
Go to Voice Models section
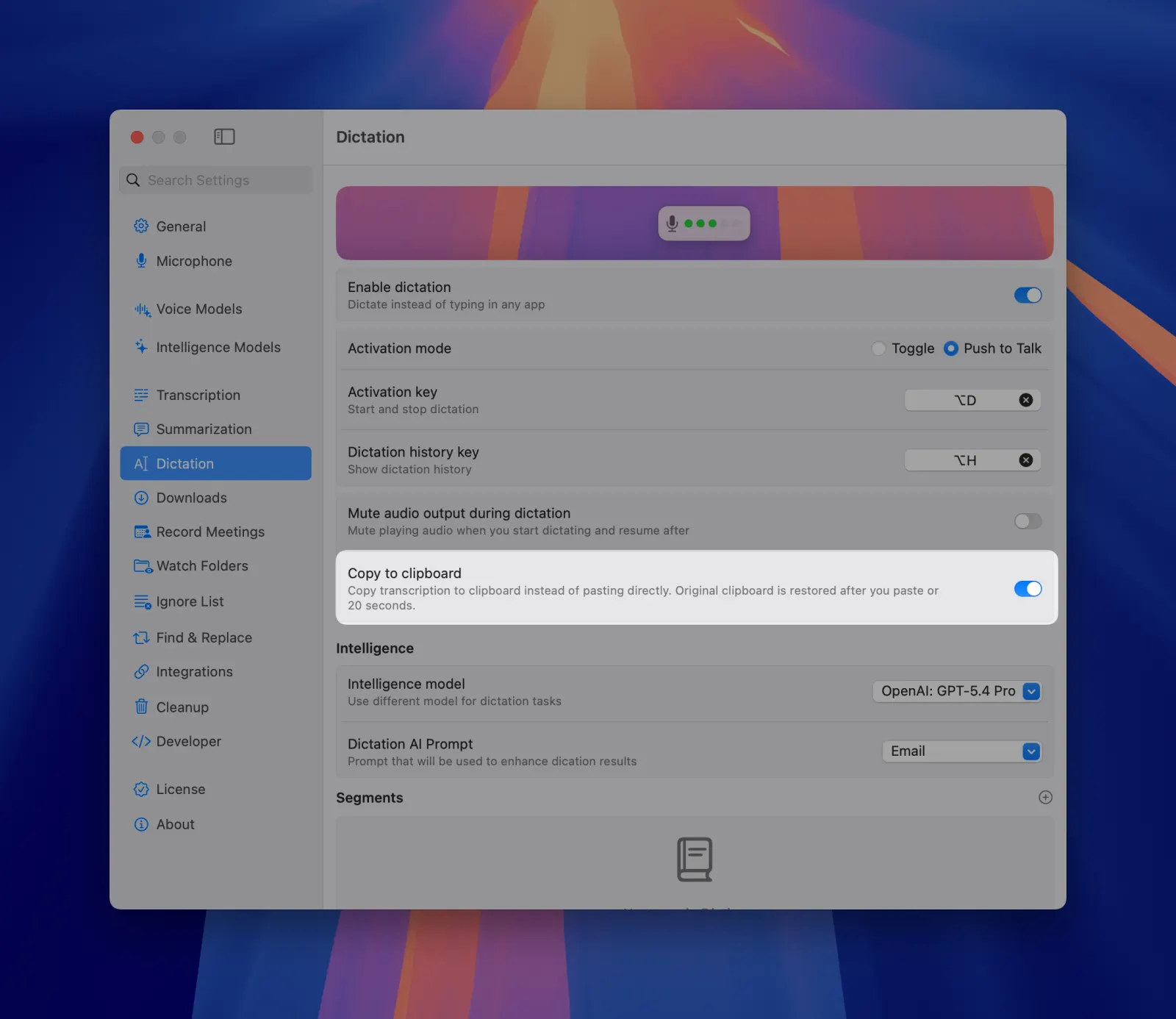(x=215, y=309)
